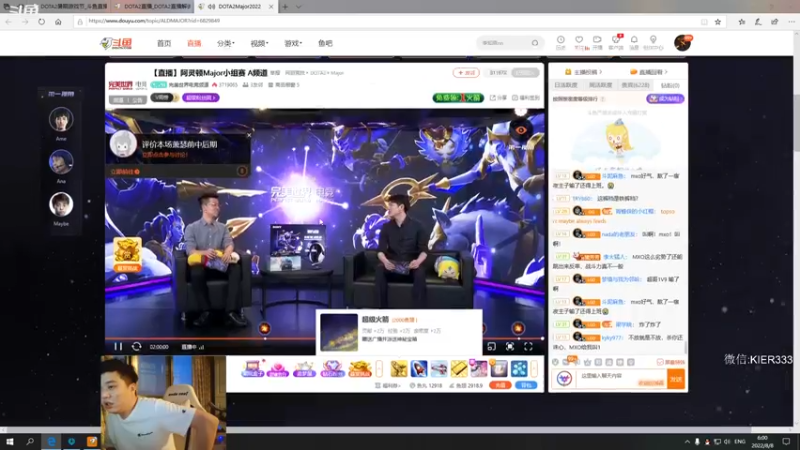
Task: Click the purple 超级粉丝团 badge button
Action: point(201,97)
